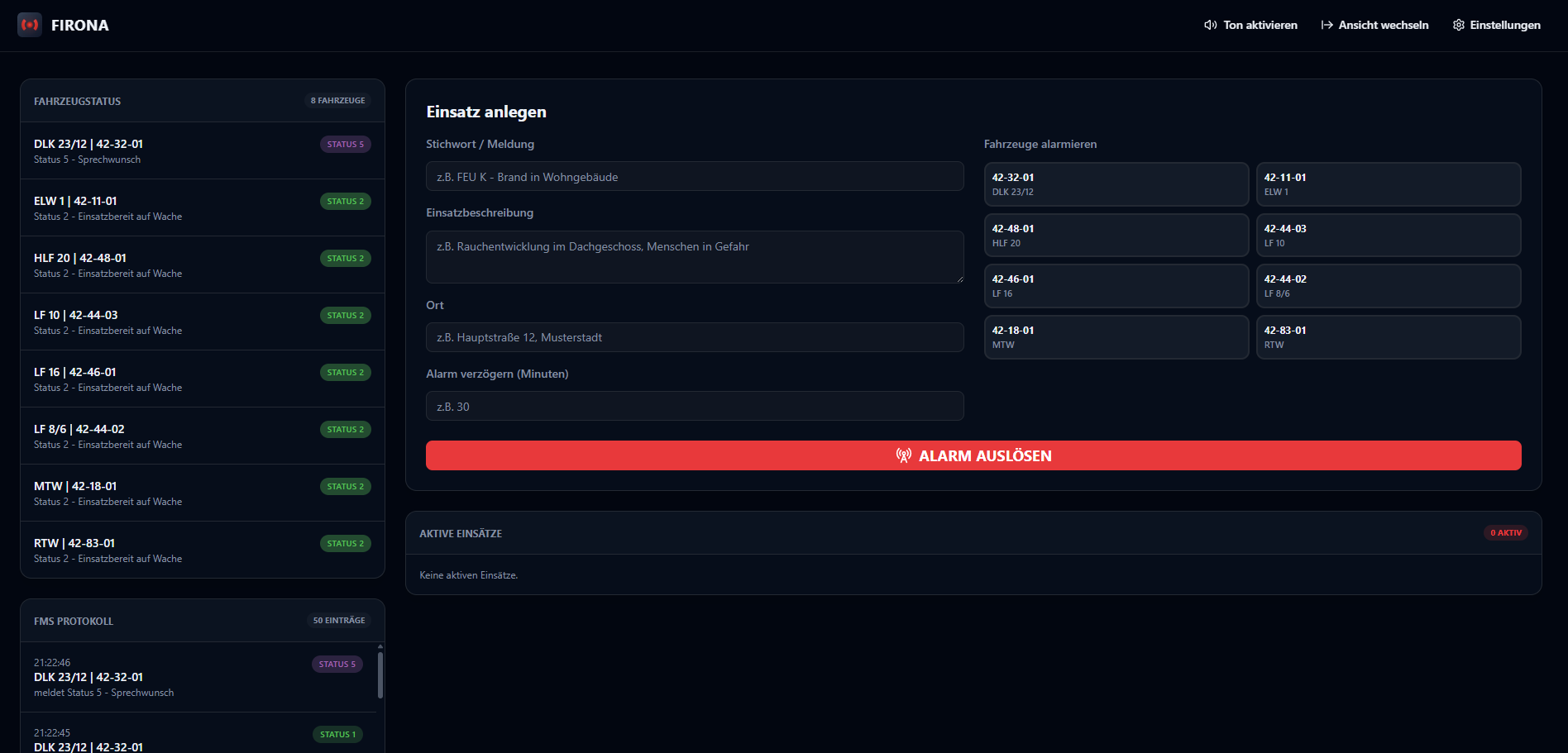
Task: Click the 0 AKTIV badge
Action: (x=1505, y=532)
